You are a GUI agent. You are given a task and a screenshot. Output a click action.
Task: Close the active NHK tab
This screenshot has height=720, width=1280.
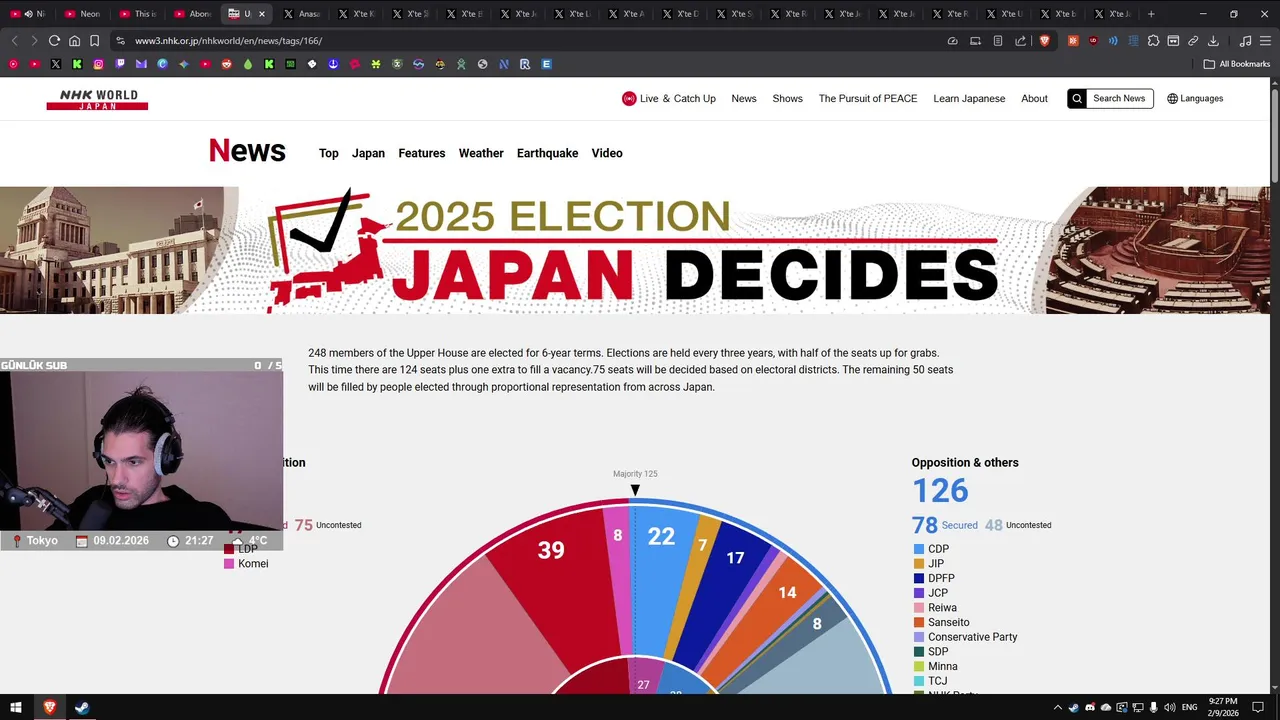(x=262, y=14)
